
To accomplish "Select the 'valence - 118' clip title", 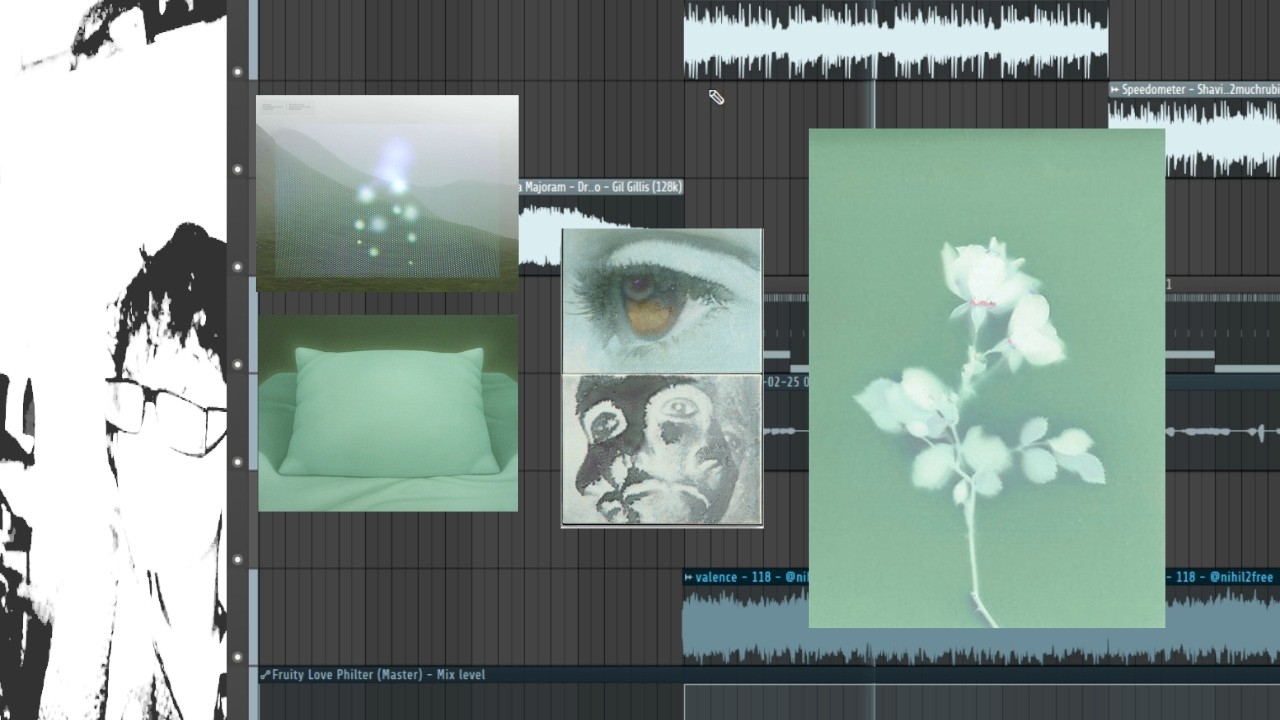I will tap(732, 577).
